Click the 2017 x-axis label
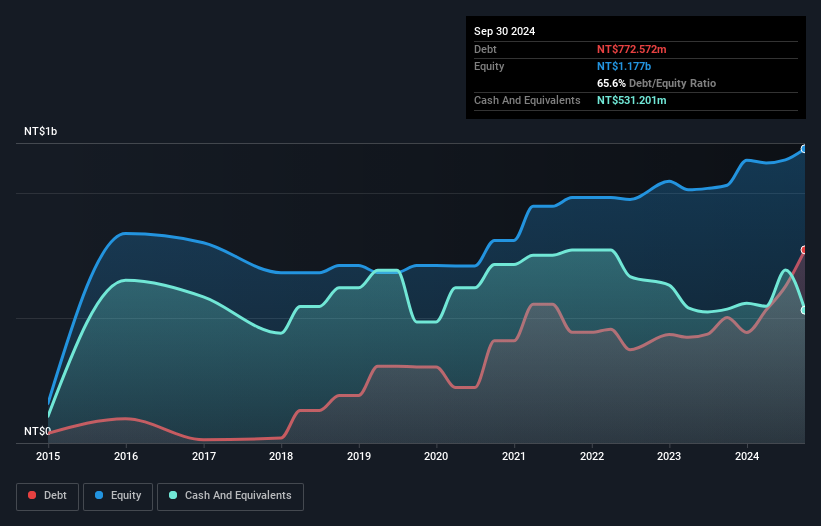 [204, 456]
